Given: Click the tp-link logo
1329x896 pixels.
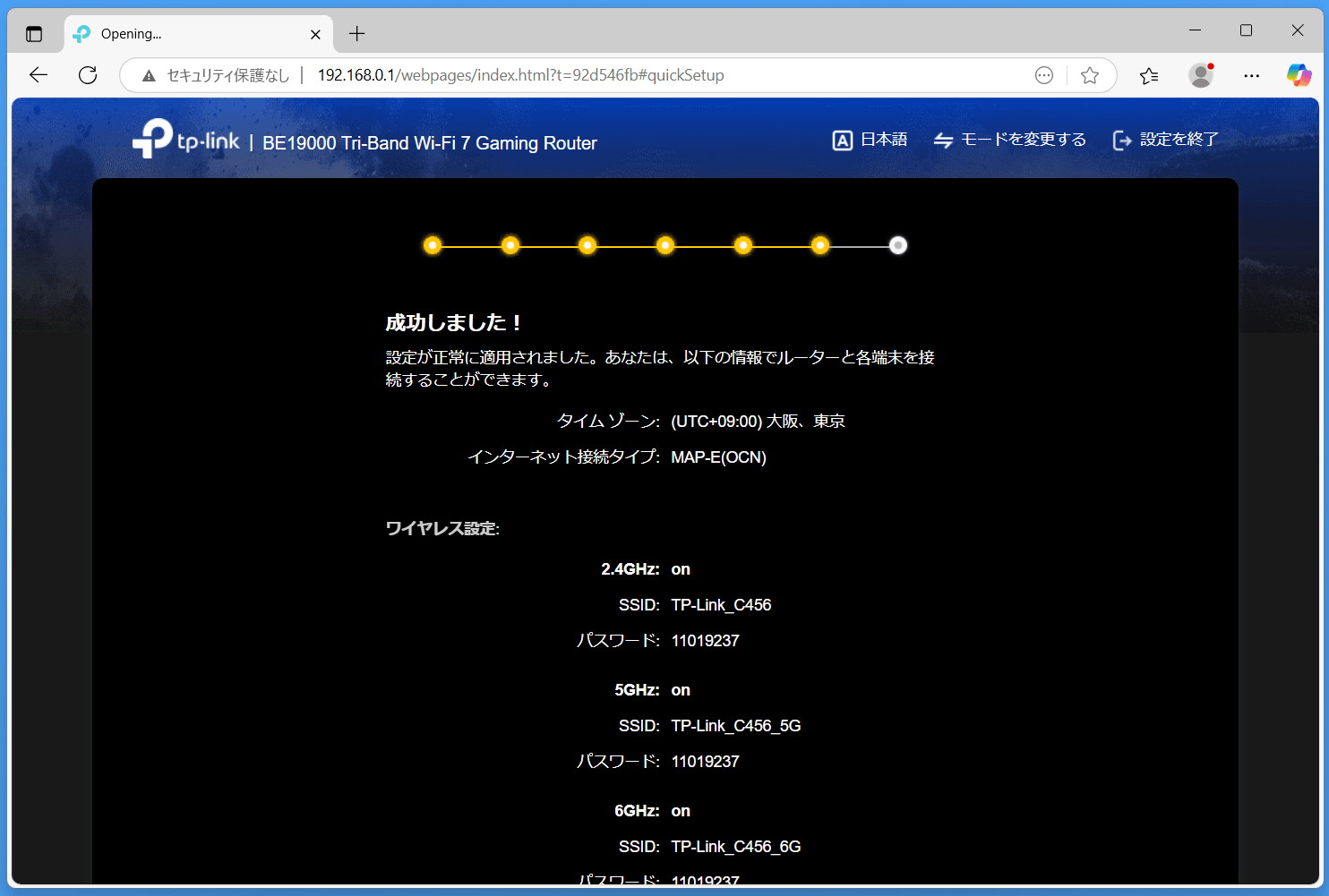Looking at the screenshot, I should pyautogui.click(x=186, y=139).
